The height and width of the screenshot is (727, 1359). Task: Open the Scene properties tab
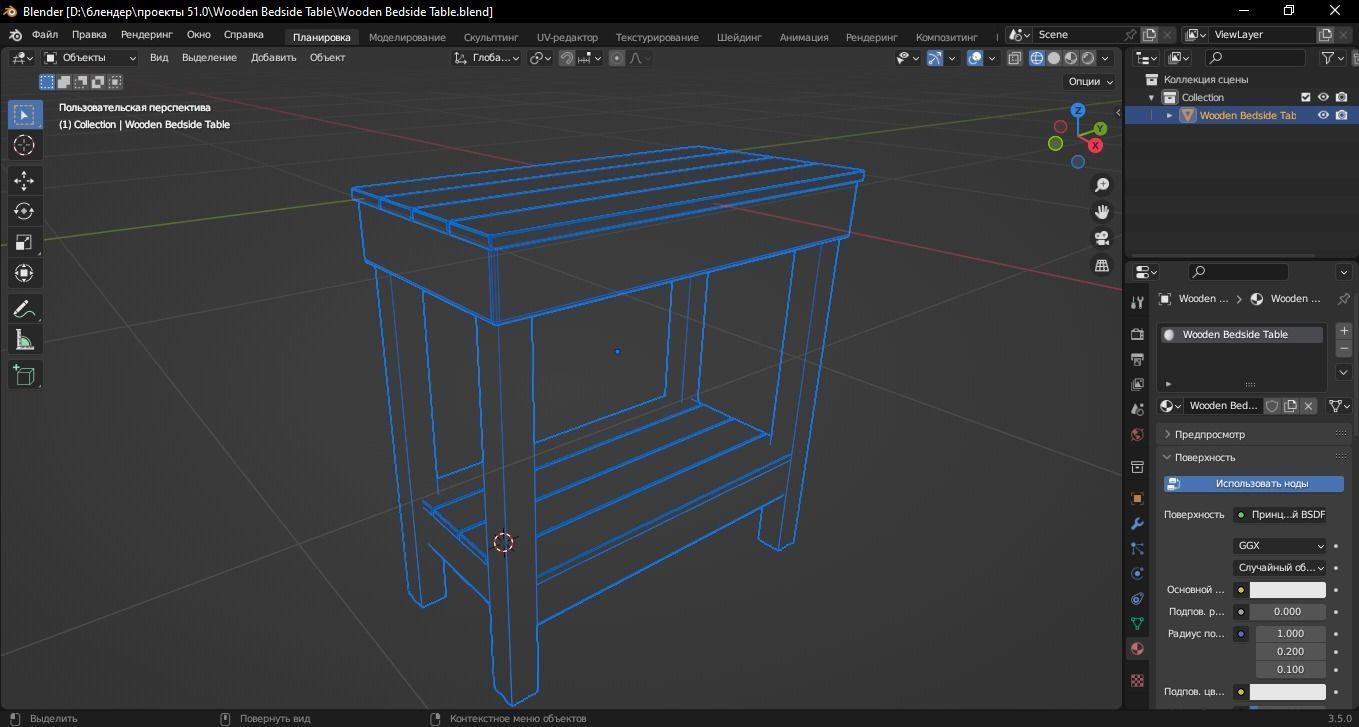[1137, 409]
